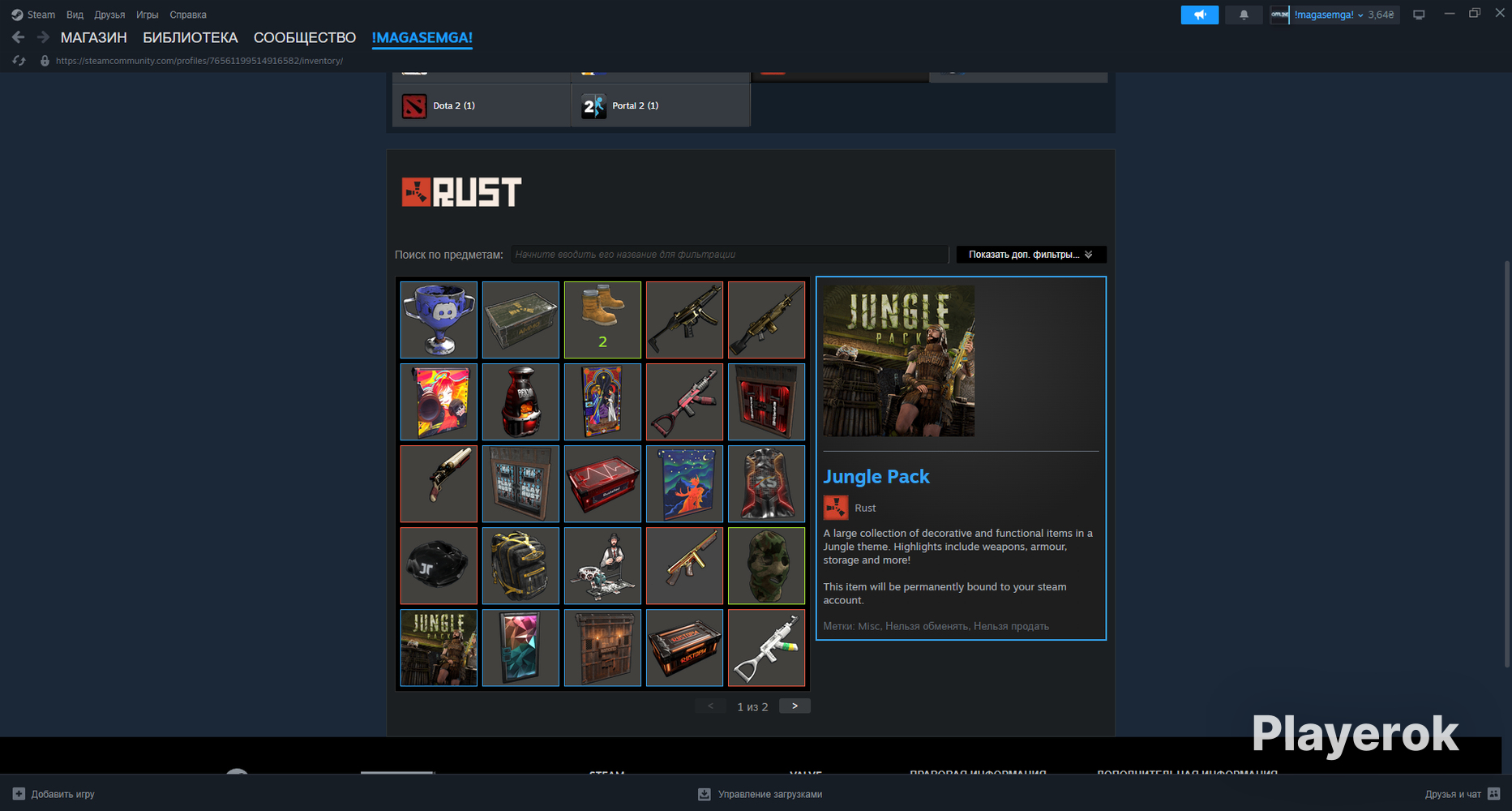The height and width of the screenshot is (811, 1512).
Task: Select the green AMMO crate item
Action: (x=520, y=320)
